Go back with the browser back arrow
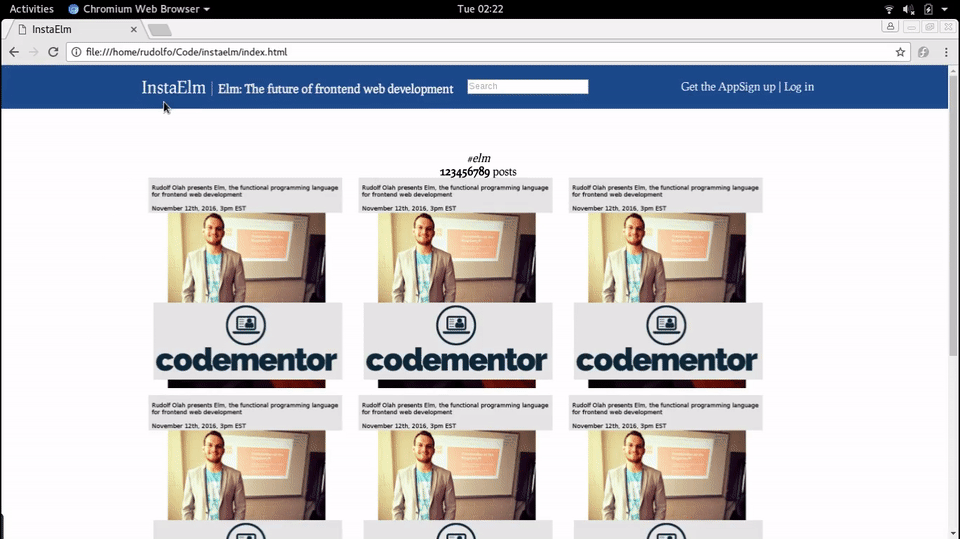 click(x=13, y=52)
